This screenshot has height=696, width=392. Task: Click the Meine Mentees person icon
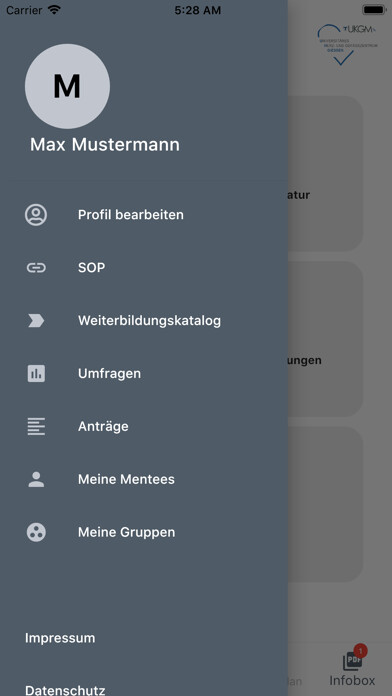(36, 479)
